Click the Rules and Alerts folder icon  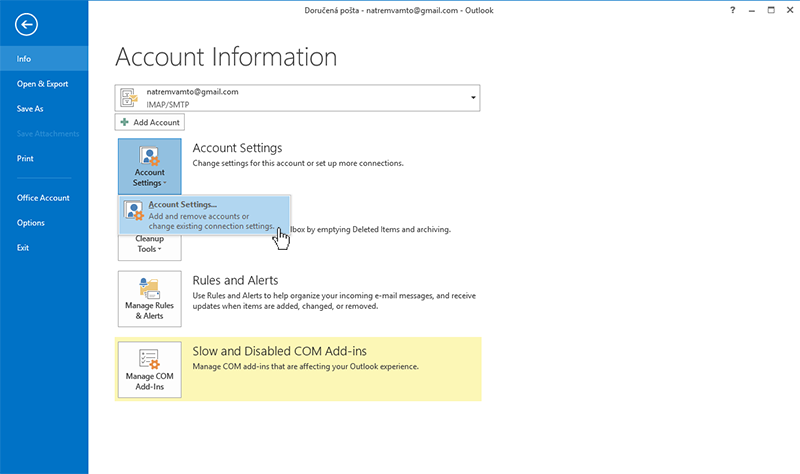[149, 288]
